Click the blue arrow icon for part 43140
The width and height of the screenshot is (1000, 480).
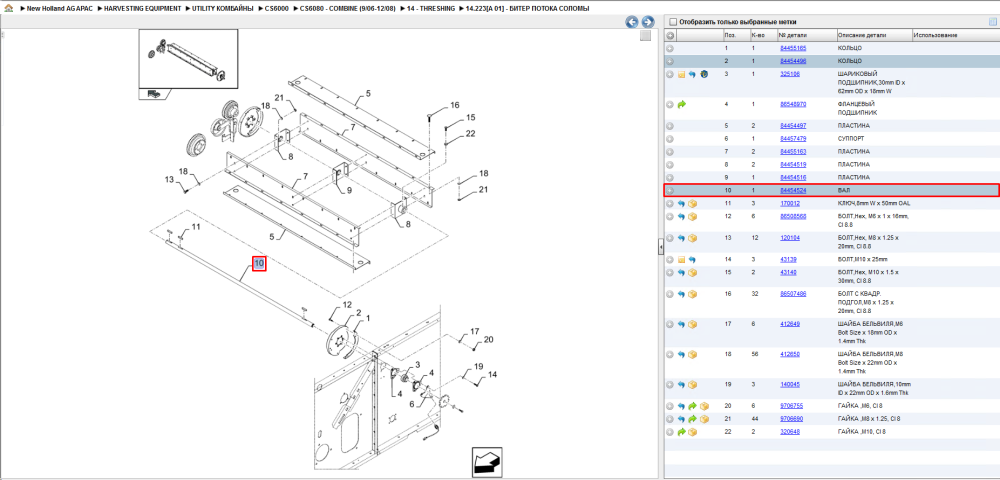pos(681,273)
